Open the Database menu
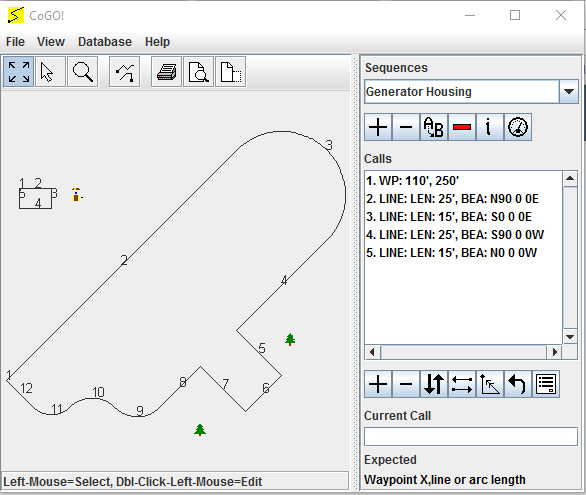 pyautogui.click(x=105, y=42)
